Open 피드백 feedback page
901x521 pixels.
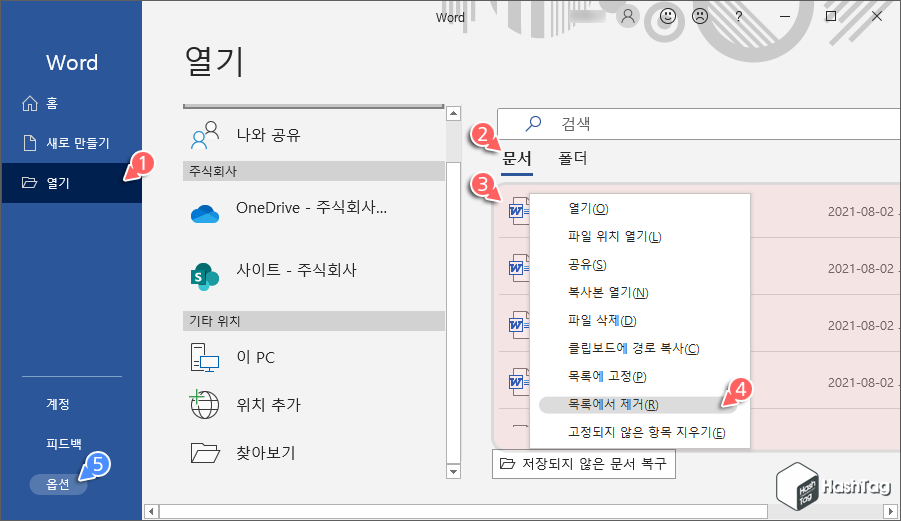[x=64, y=443]
